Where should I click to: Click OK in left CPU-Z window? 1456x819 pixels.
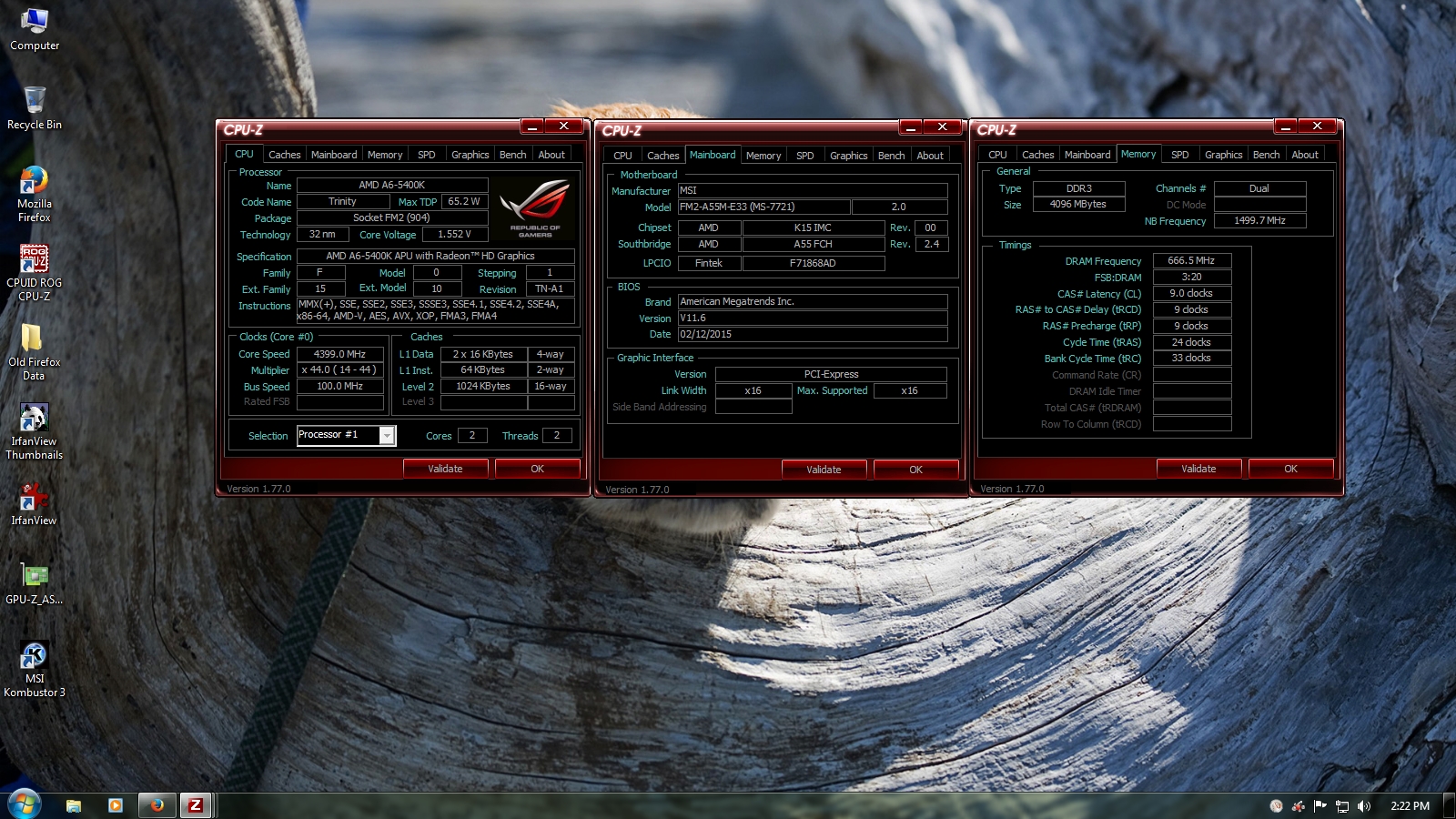point(538,469)
